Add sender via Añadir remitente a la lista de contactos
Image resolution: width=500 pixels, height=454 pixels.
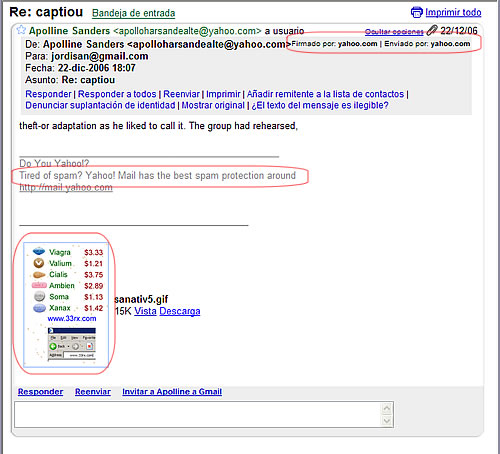325,94
